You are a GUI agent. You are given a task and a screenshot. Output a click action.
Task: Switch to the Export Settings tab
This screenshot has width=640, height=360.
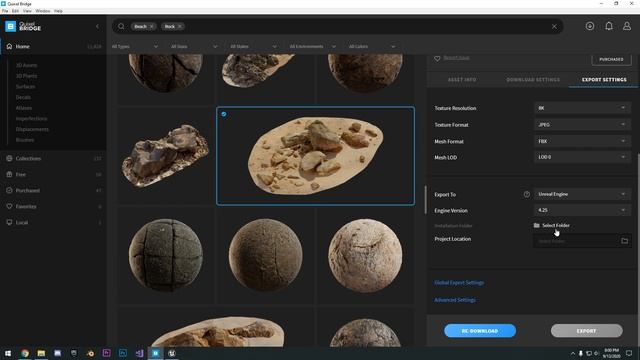604,80
